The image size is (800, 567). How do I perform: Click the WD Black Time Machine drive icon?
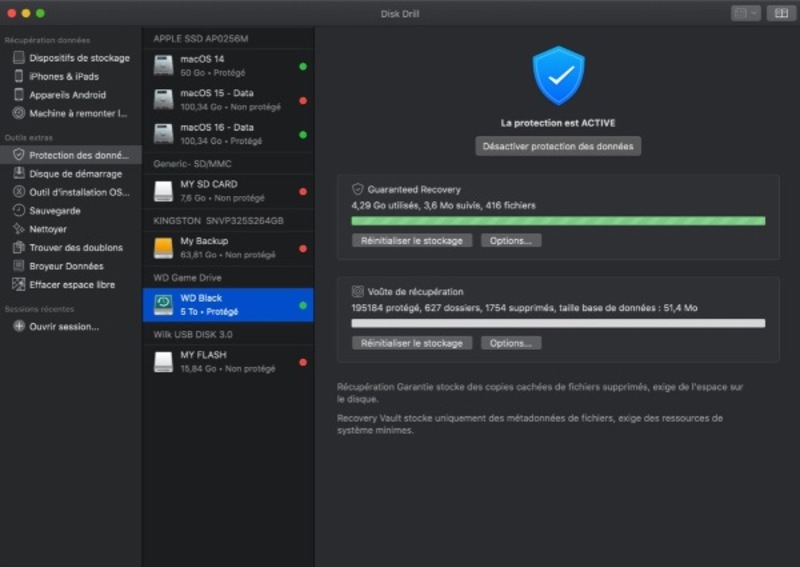point(163,305)
